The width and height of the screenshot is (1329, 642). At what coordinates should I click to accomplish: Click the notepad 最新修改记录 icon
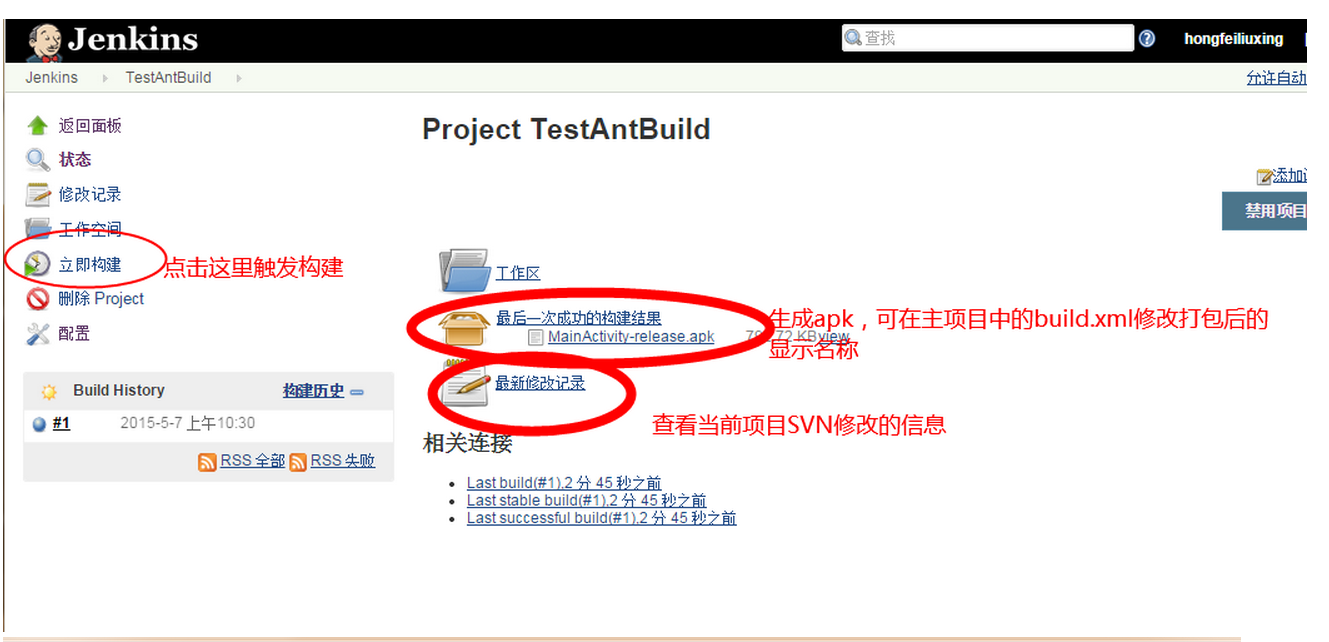click(x=465, y=383)
